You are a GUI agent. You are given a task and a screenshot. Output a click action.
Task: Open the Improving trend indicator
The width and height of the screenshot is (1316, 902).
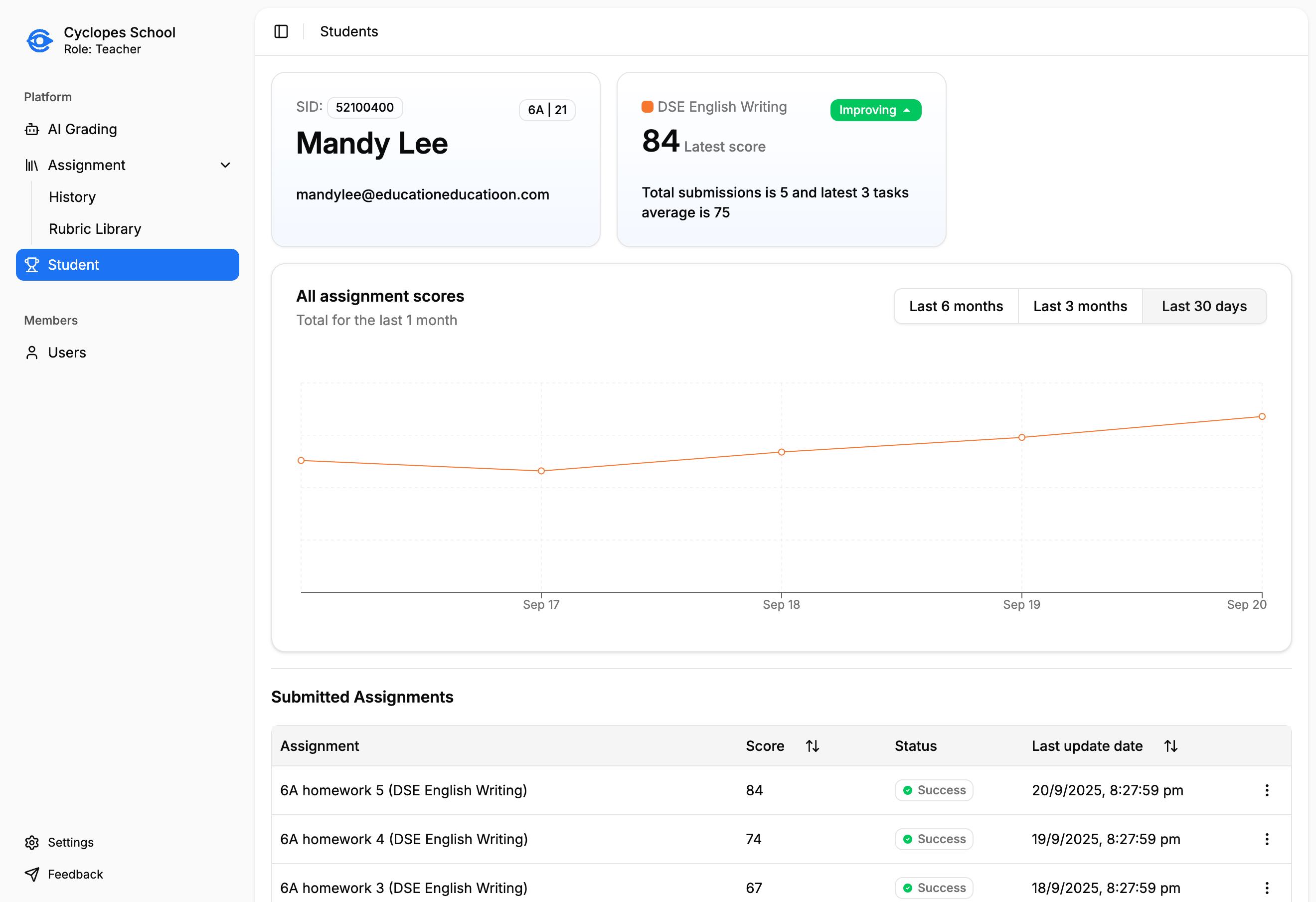click(x=875, y=110)
